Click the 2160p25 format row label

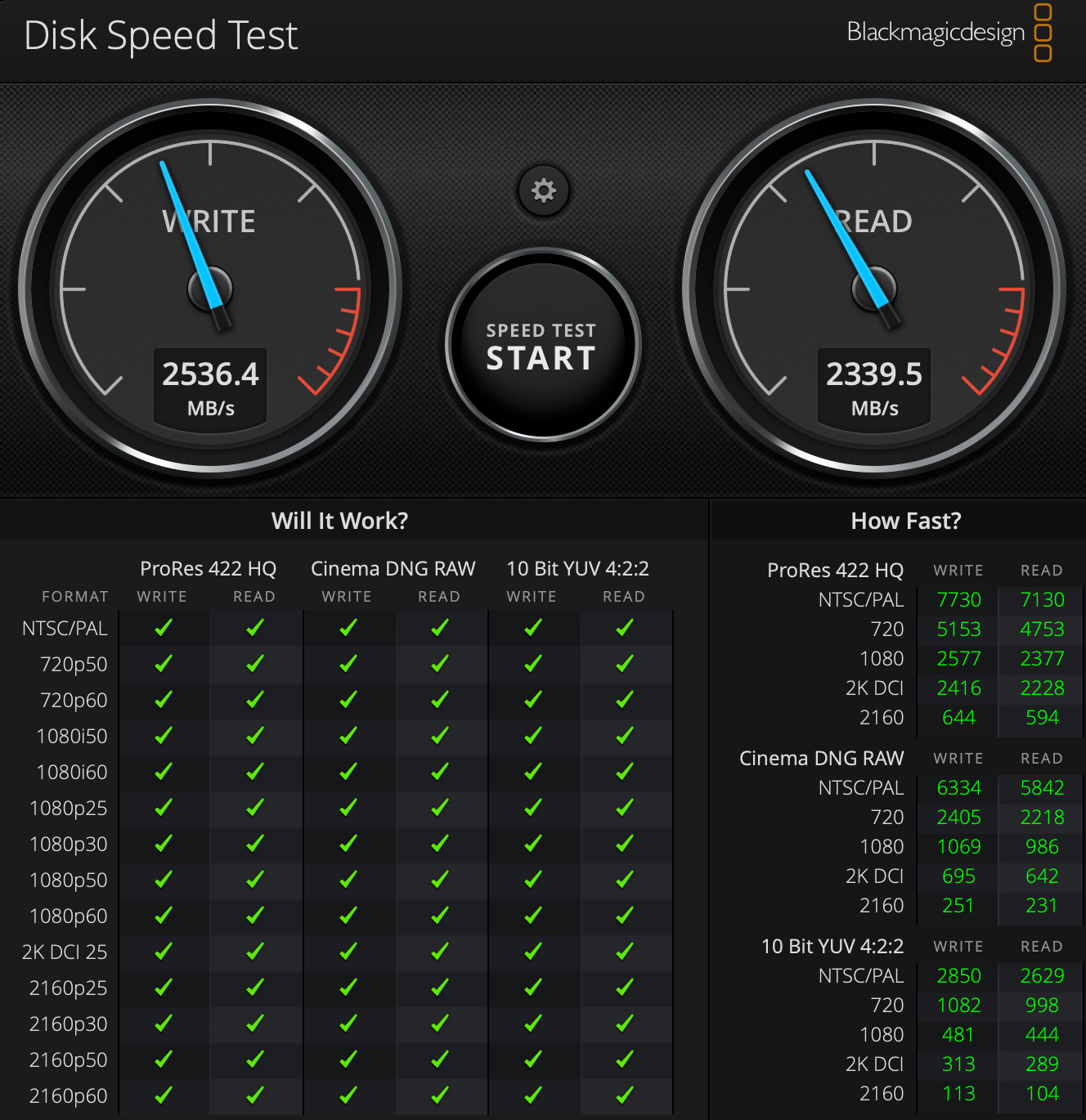[x=68, y=988]
